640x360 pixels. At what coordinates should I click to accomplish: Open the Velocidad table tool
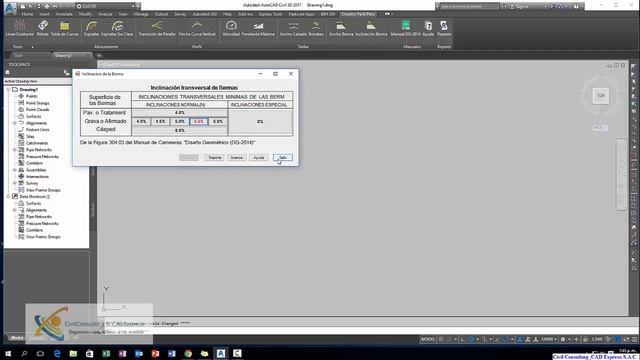(231, 29)
